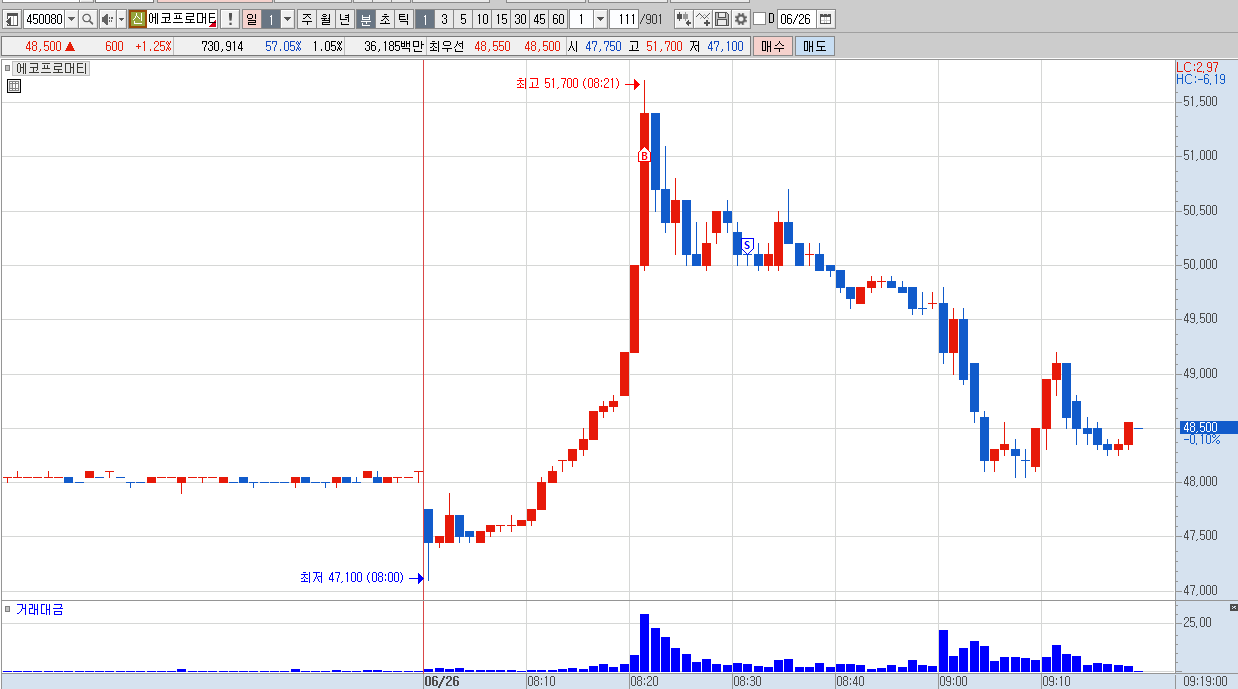This screenshot has height=689, width=1238.
Task: Click the exclamation mark info button
Action: 229,19
